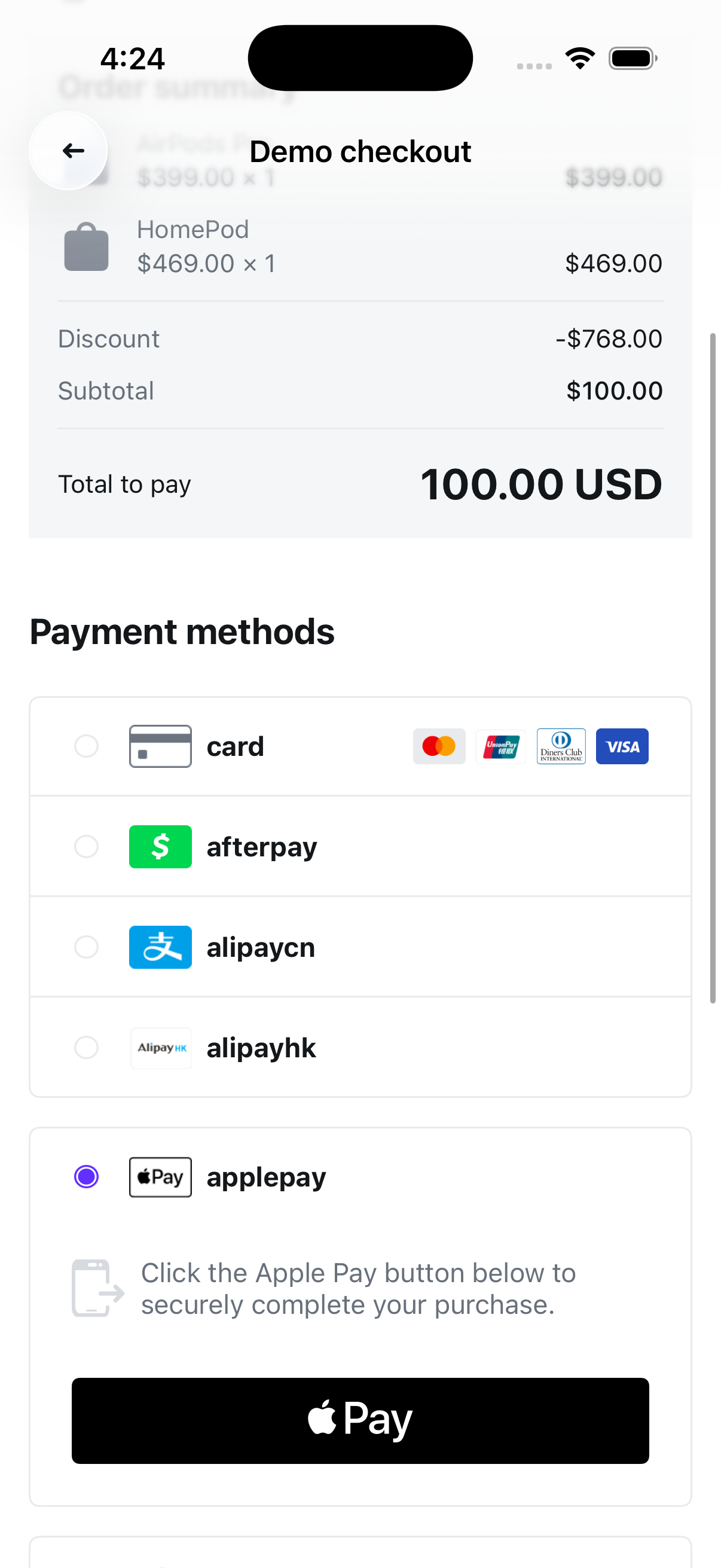Click the Wi-Fi status icon

coord(580,59)
